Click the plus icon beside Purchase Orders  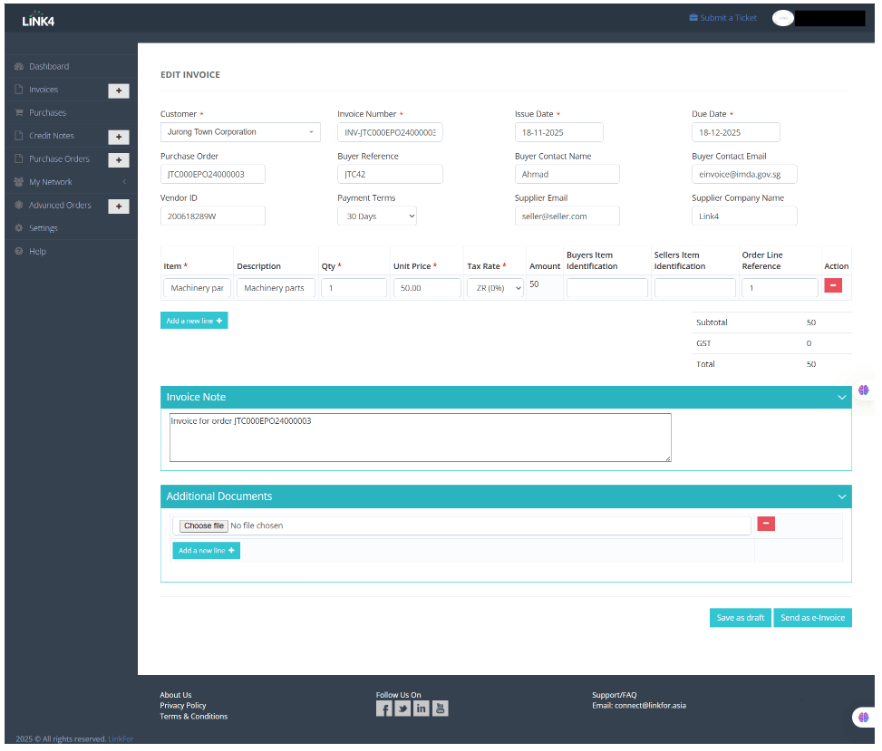[x=118, y=160]
